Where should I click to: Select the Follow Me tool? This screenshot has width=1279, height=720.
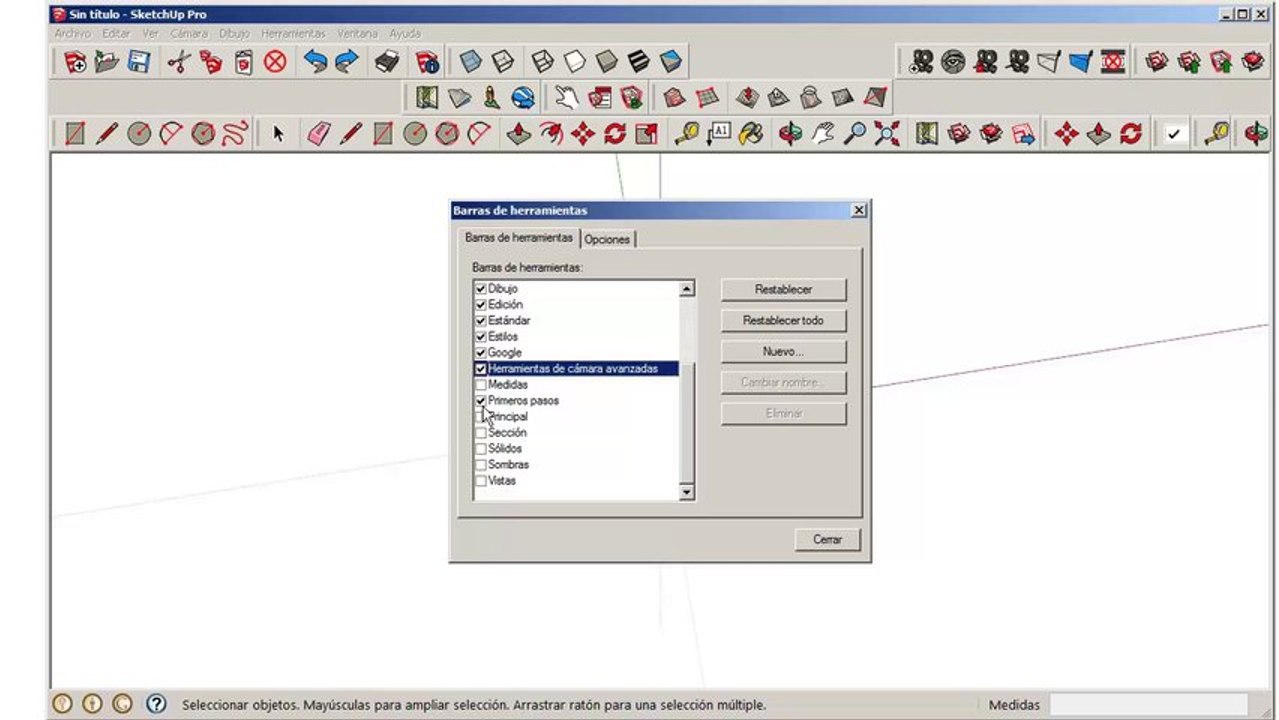tap(550, 133)
